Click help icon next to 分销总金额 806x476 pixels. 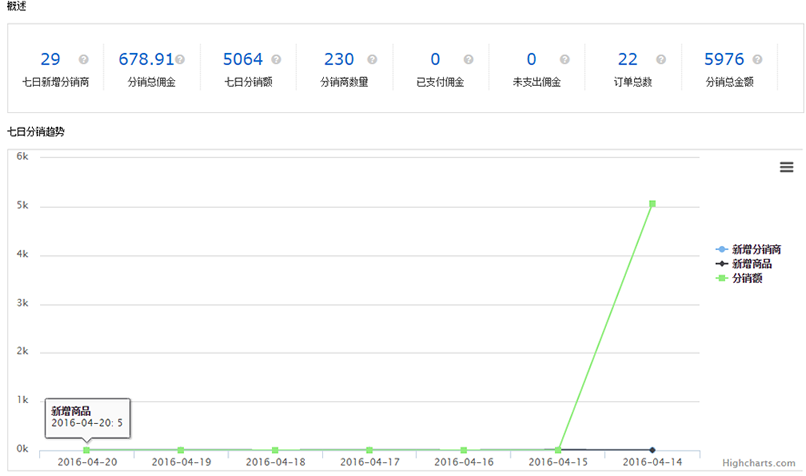tap(757, 60)
